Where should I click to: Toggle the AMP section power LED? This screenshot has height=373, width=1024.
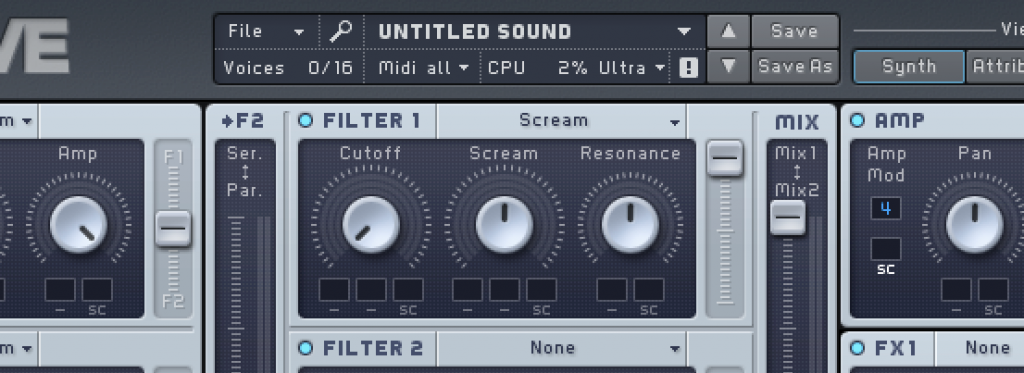(857, 120)
